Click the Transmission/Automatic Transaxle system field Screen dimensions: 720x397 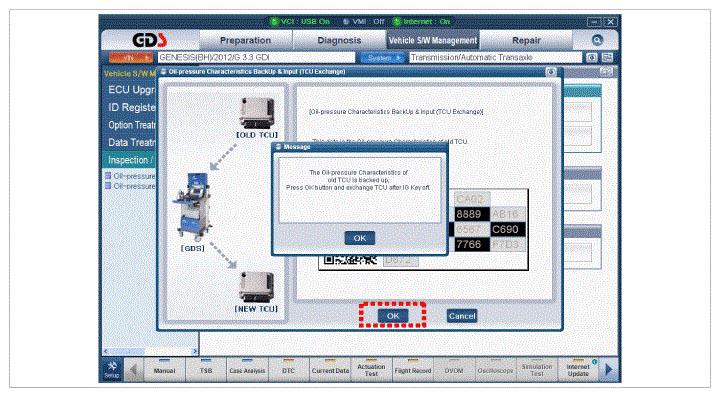(495, 57)
